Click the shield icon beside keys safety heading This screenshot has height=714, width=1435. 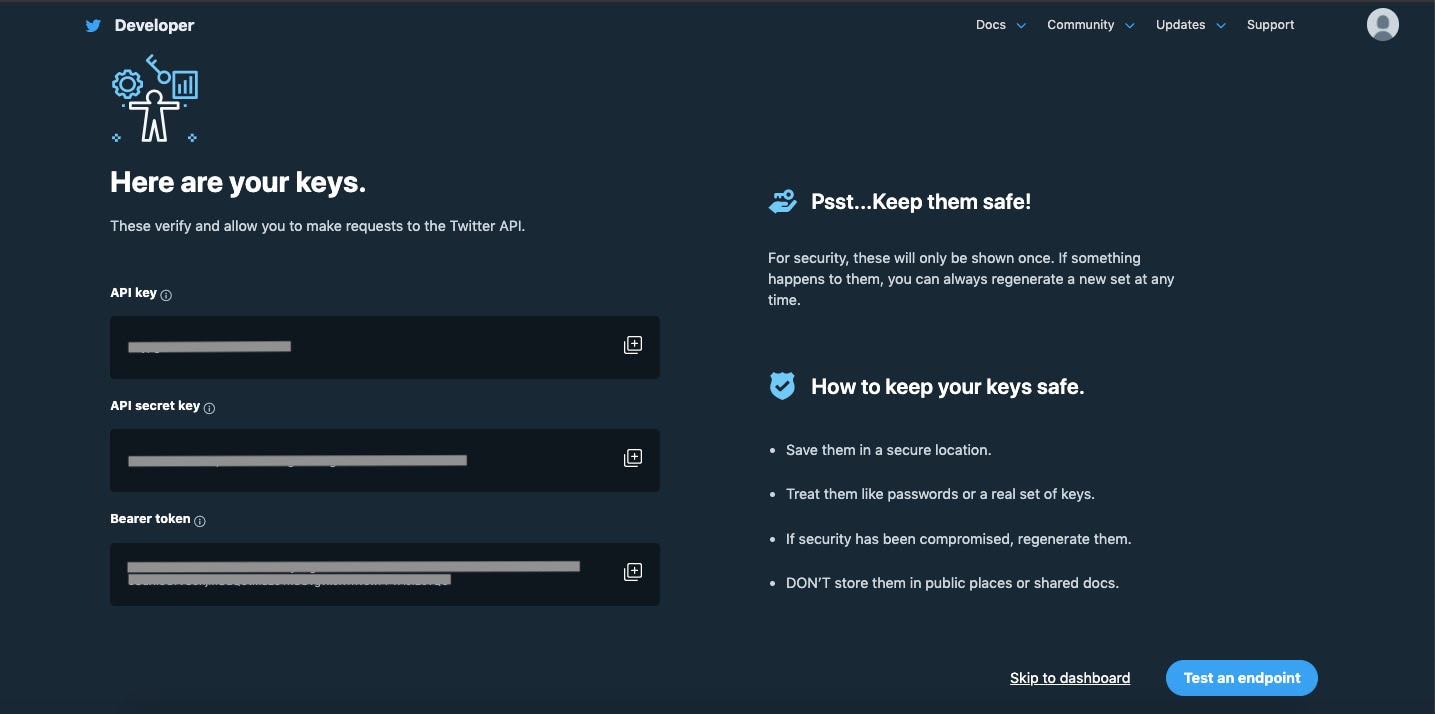(x=782, y=386)
